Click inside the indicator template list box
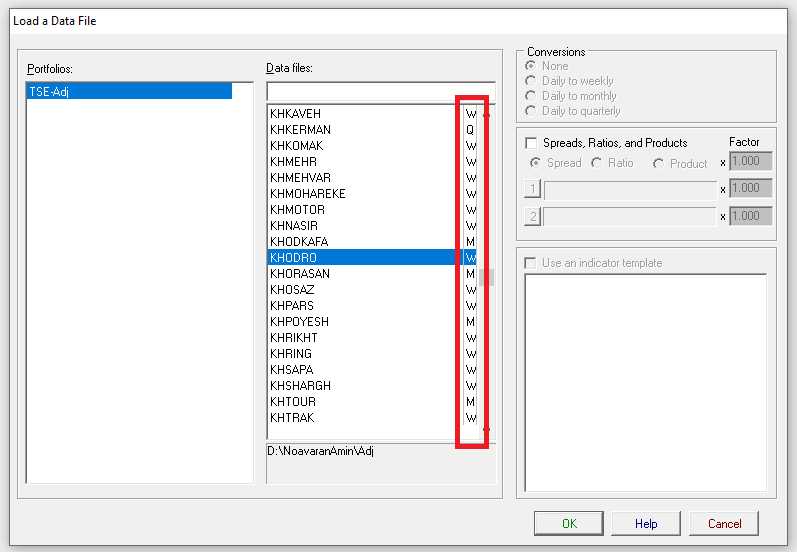This screenshot has height=552, width=797. click(646, 383)
